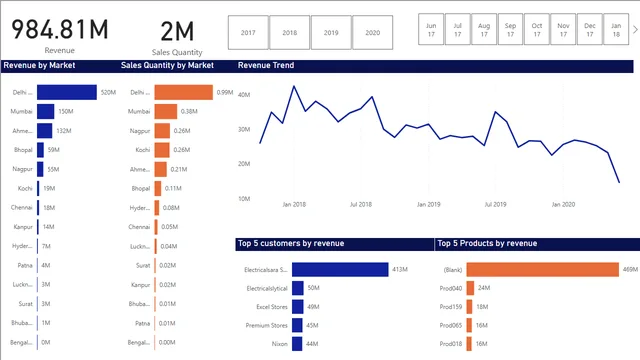
Task: Click the Jul 2018 axis label
Action: click(361, 204)
